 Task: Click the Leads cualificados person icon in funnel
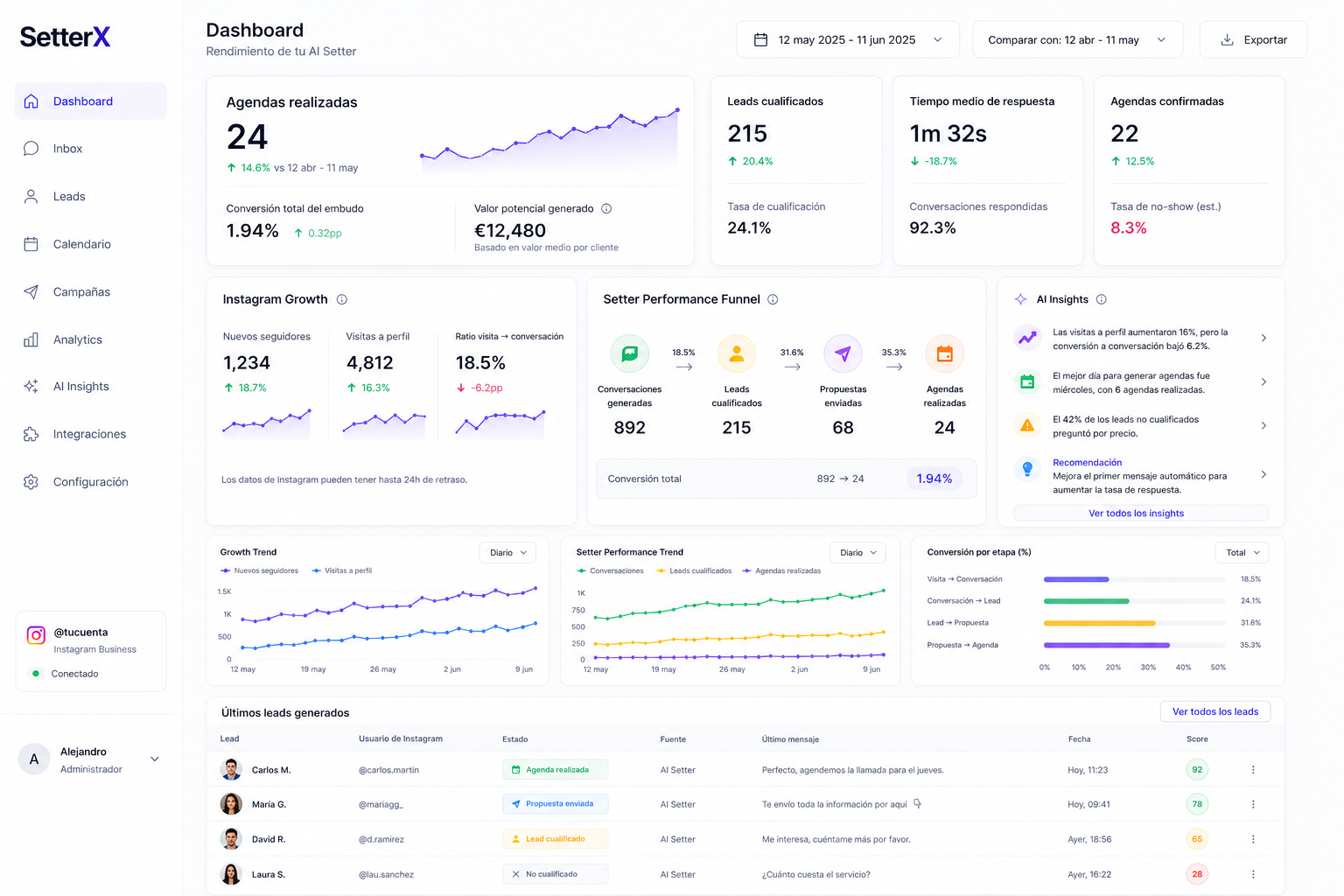[737, 353]
